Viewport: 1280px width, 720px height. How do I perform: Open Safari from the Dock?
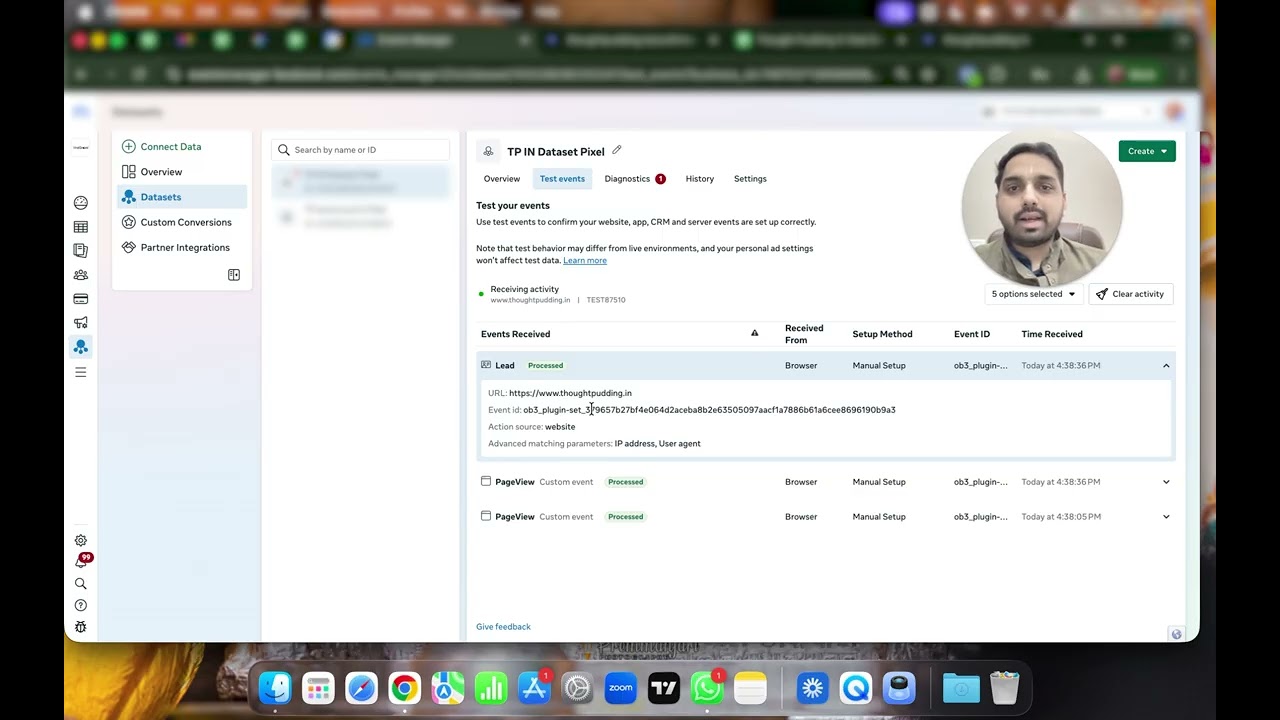pos(361,688)
